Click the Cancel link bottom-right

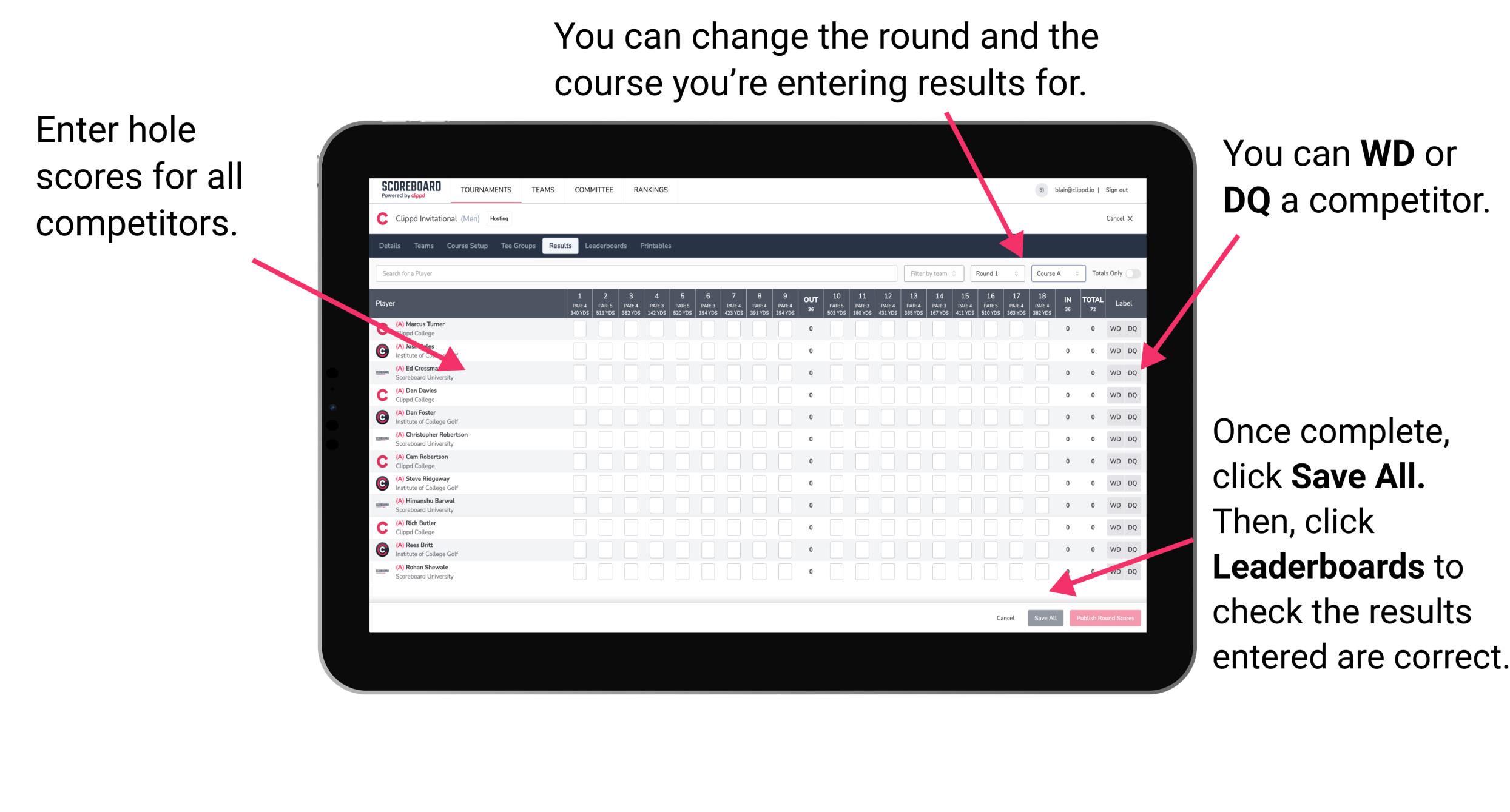click(1004, 617)
